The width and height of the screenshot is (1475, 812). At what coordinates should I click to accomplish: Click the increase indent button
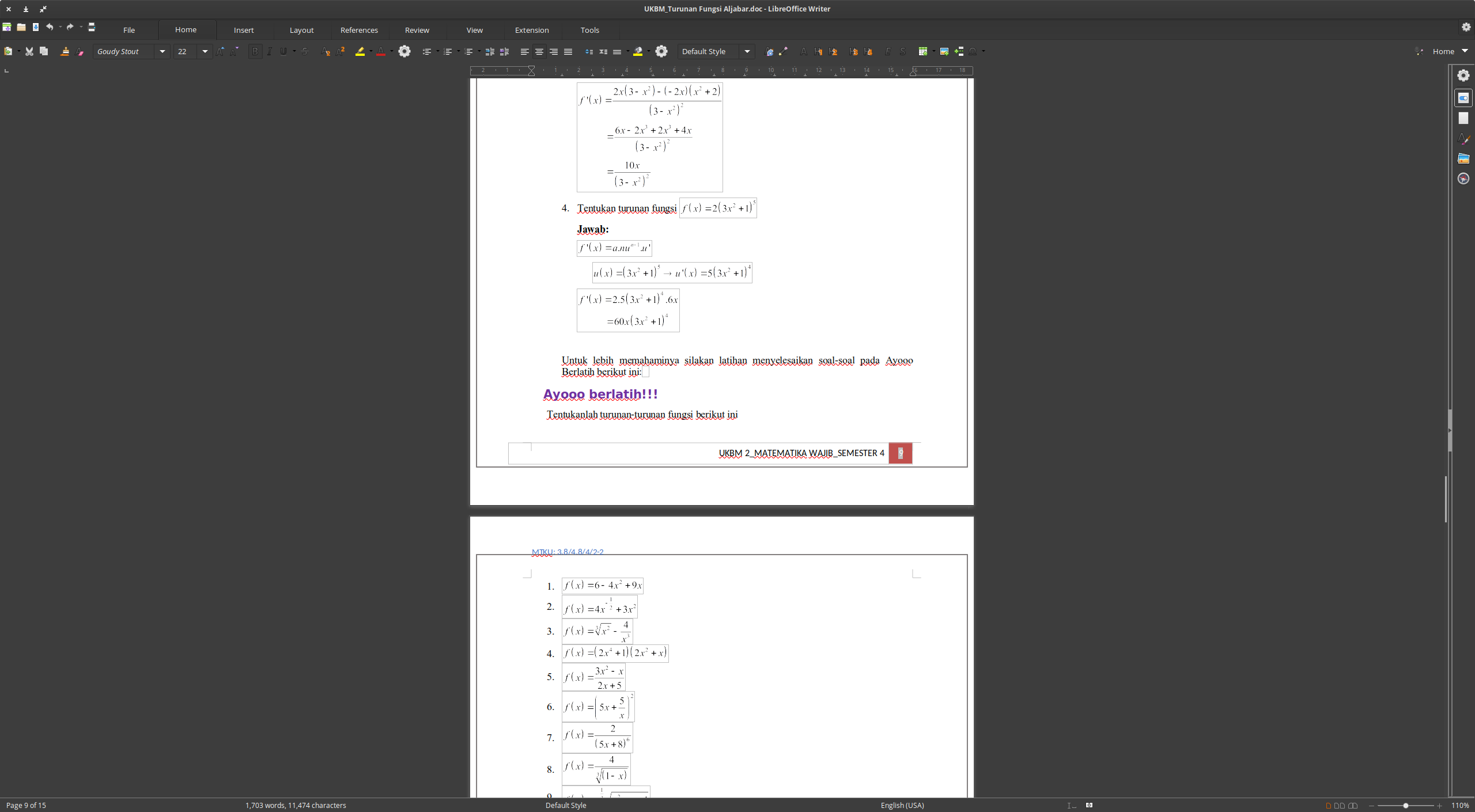490,51
